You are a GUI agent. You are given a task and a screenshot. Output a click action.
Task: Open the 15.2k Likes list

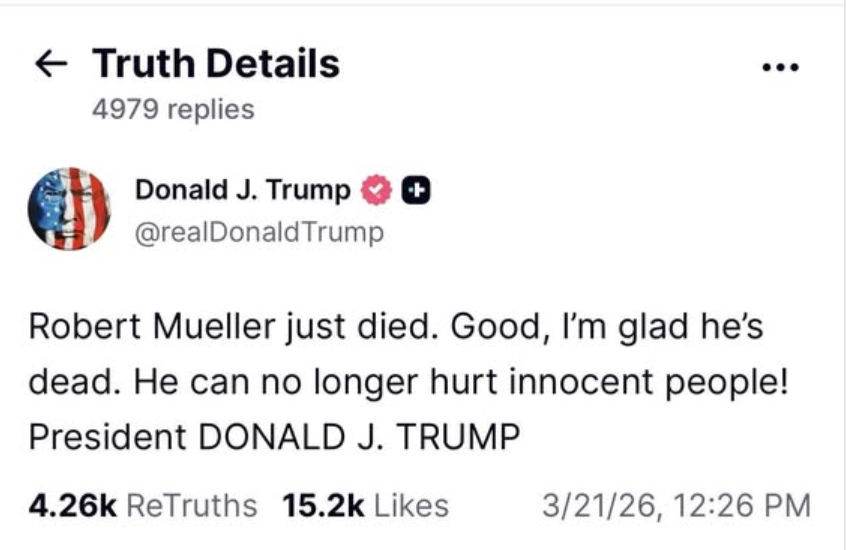point(366,505)
